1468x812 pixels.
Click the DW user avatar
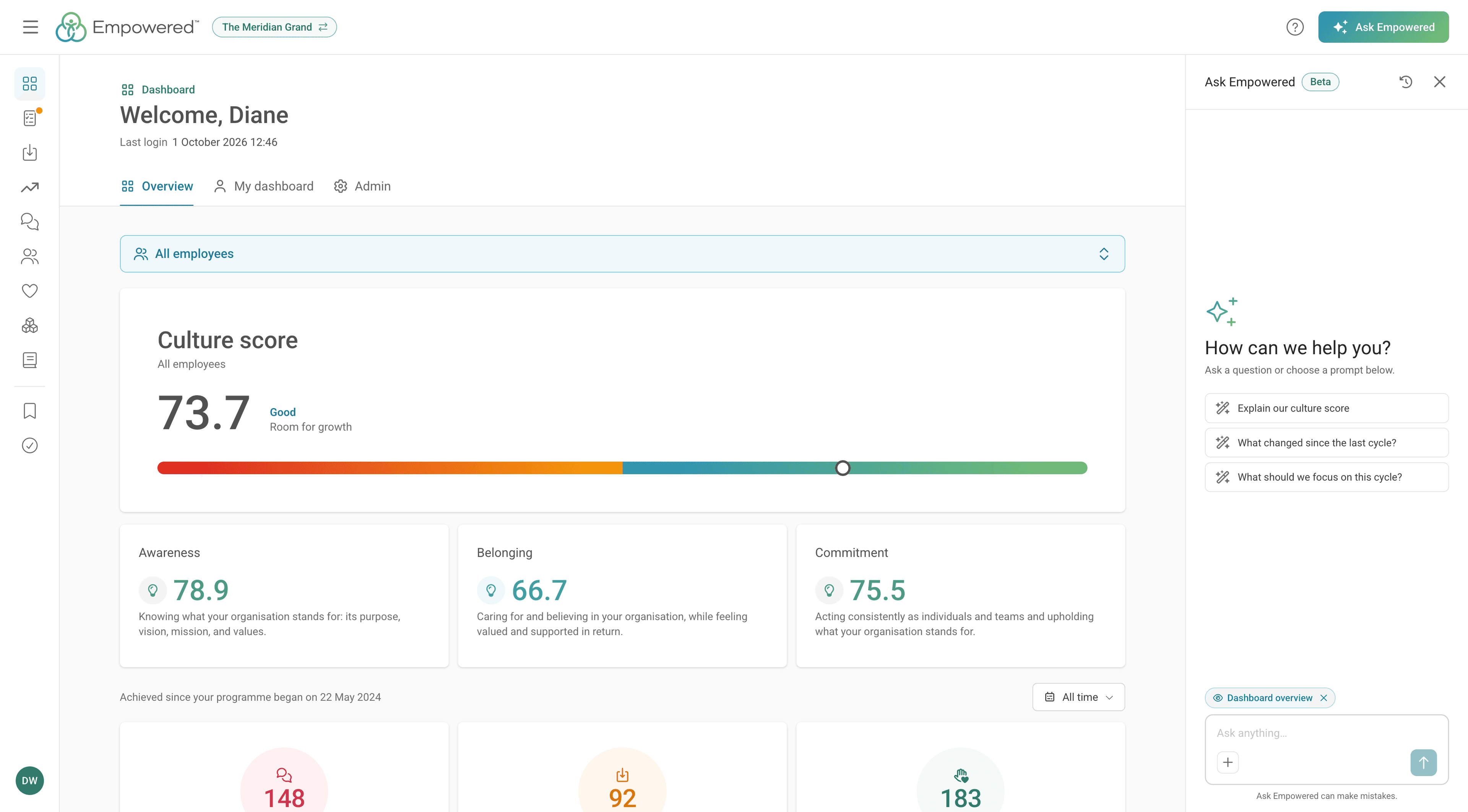30,780
